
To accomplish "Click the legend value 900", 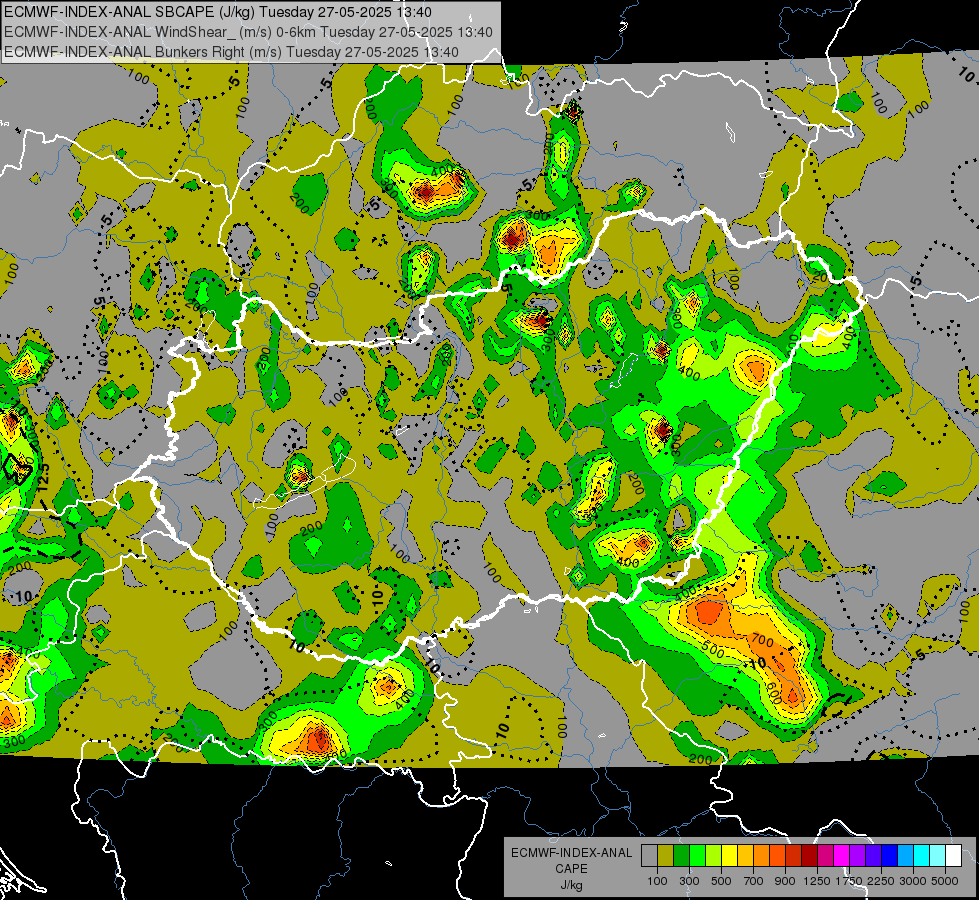I will 785,881.
